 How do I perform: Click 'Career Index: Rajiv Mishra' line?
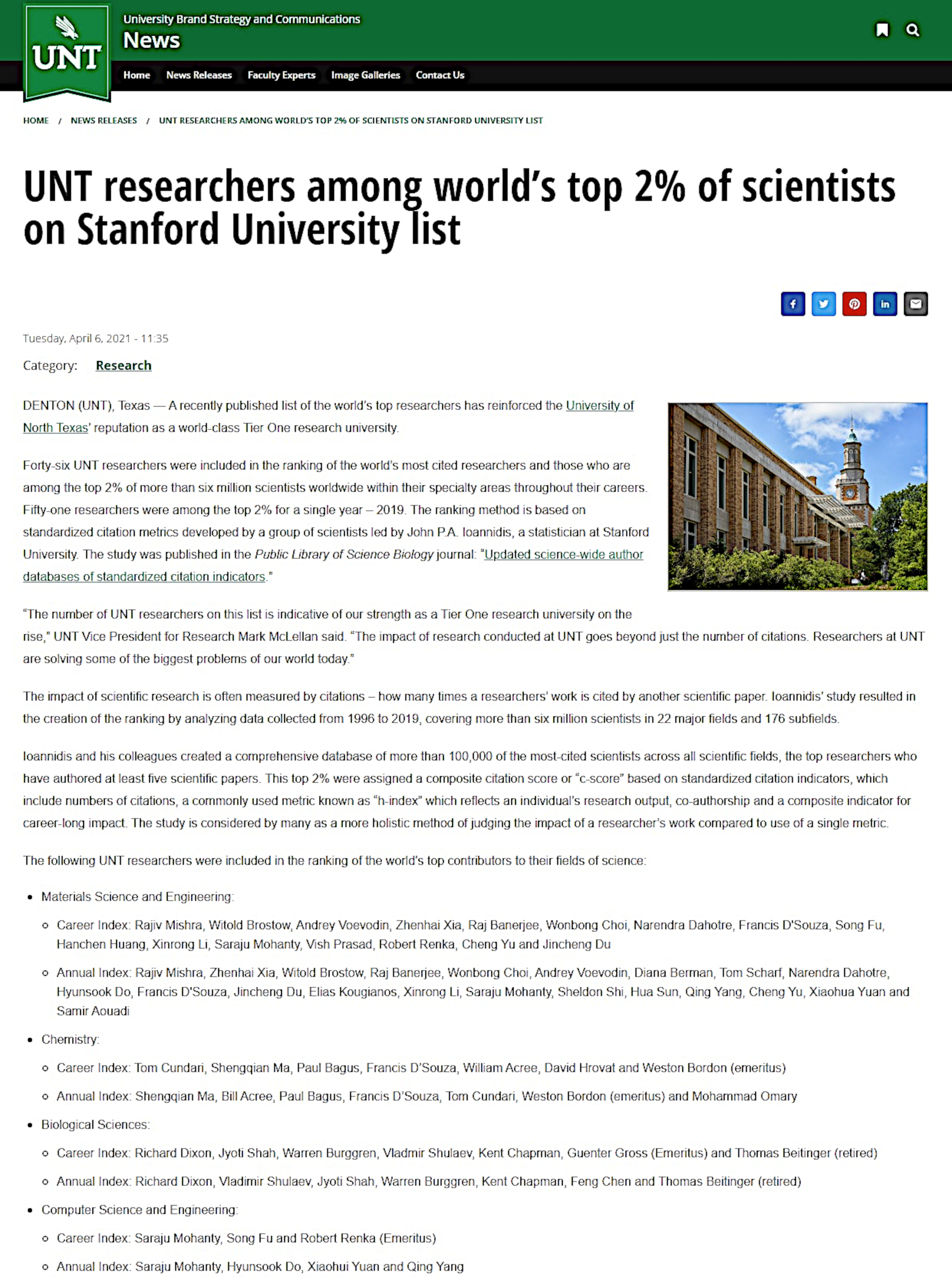(x=471, y=935)
